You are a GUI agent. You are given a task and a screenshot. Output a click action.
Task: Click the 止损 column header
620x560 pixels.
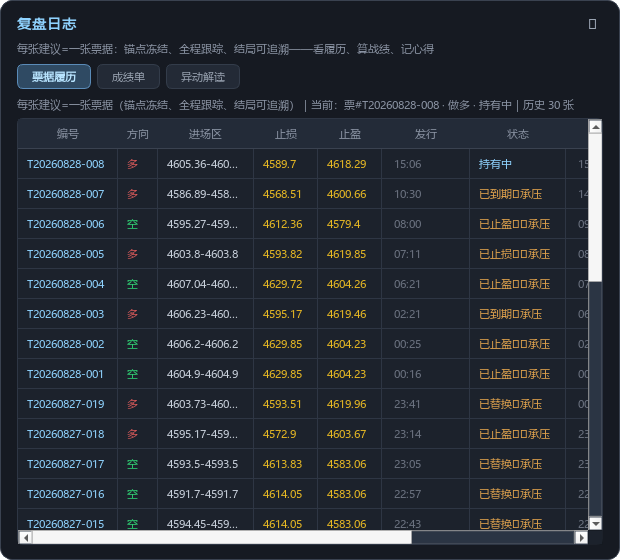[x=286, y=134]
